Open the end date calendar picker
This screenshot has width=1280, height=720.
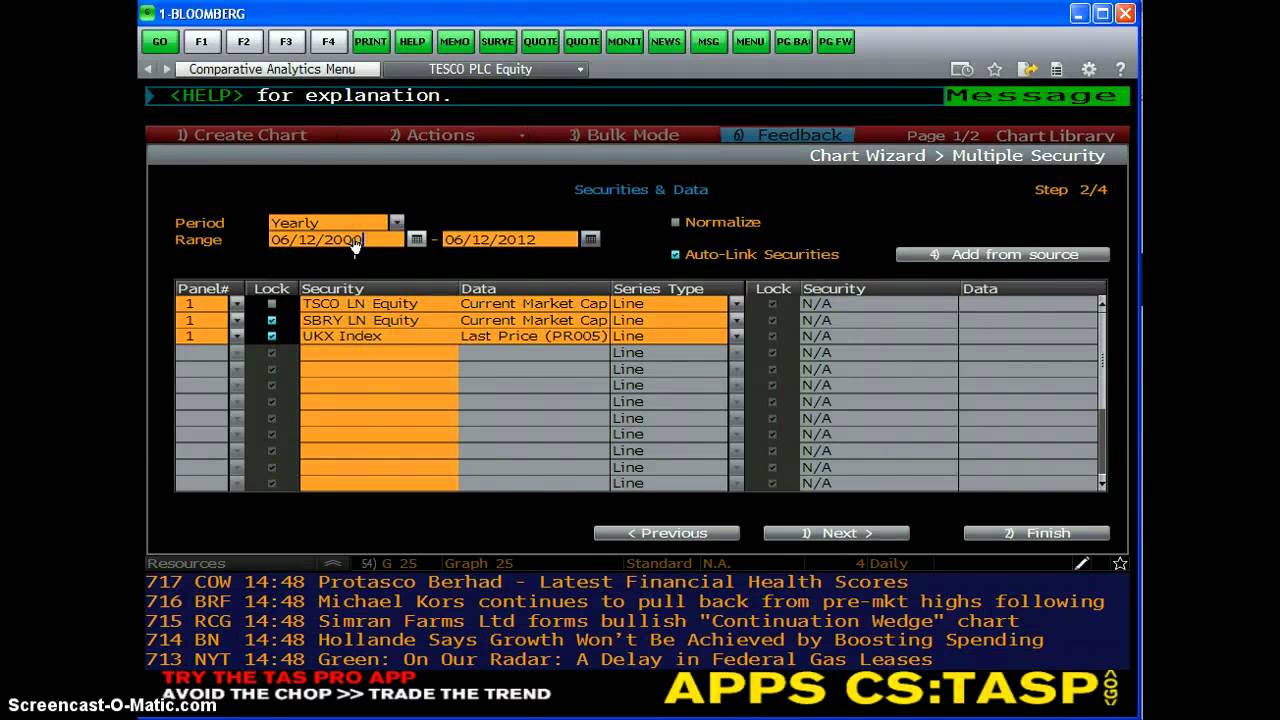pyautogui.click(x=591, y=239)
